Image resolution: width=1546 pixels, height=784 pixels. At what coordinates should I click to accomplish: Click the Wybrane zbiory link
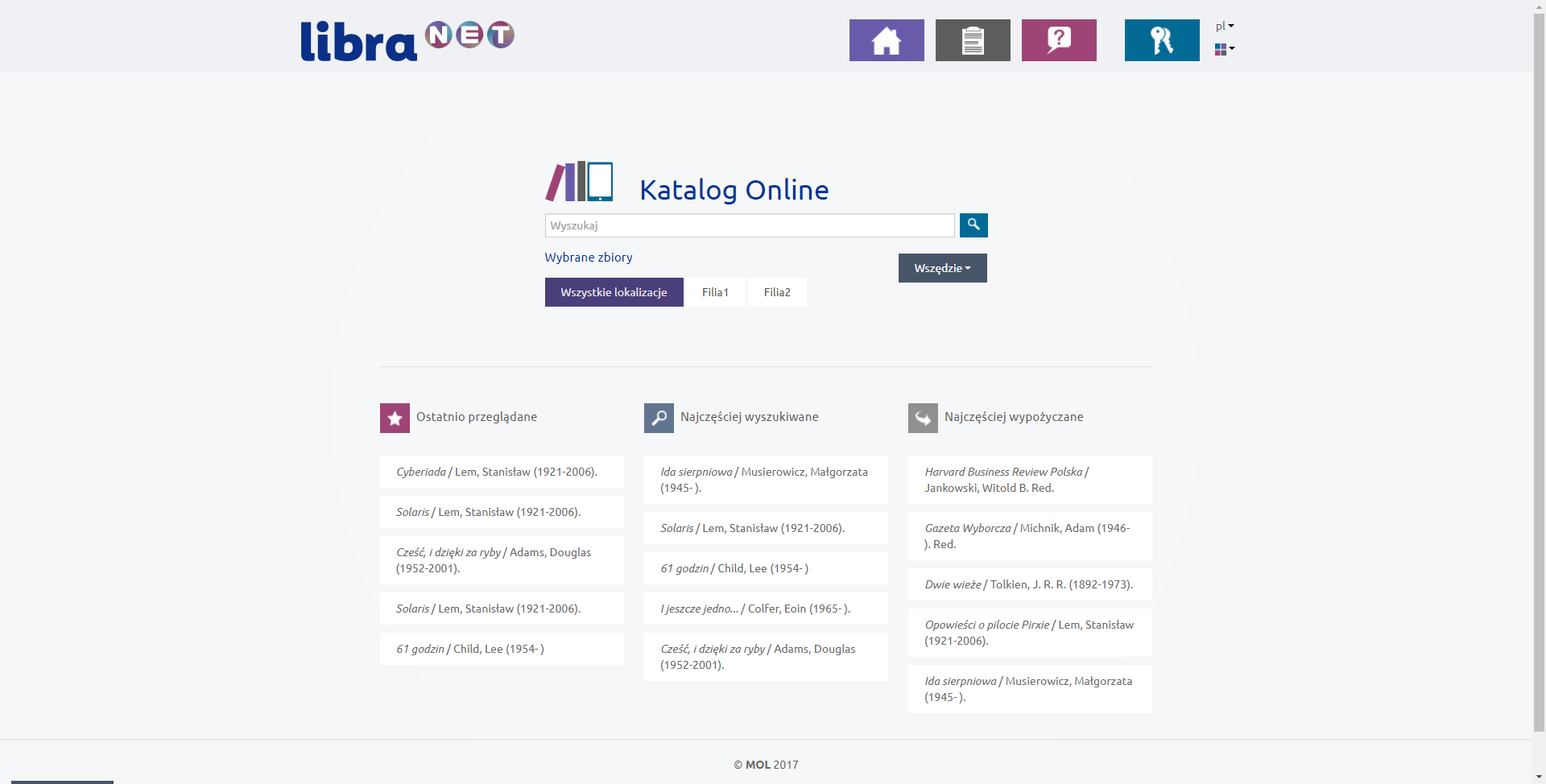(x=589, y=258)
